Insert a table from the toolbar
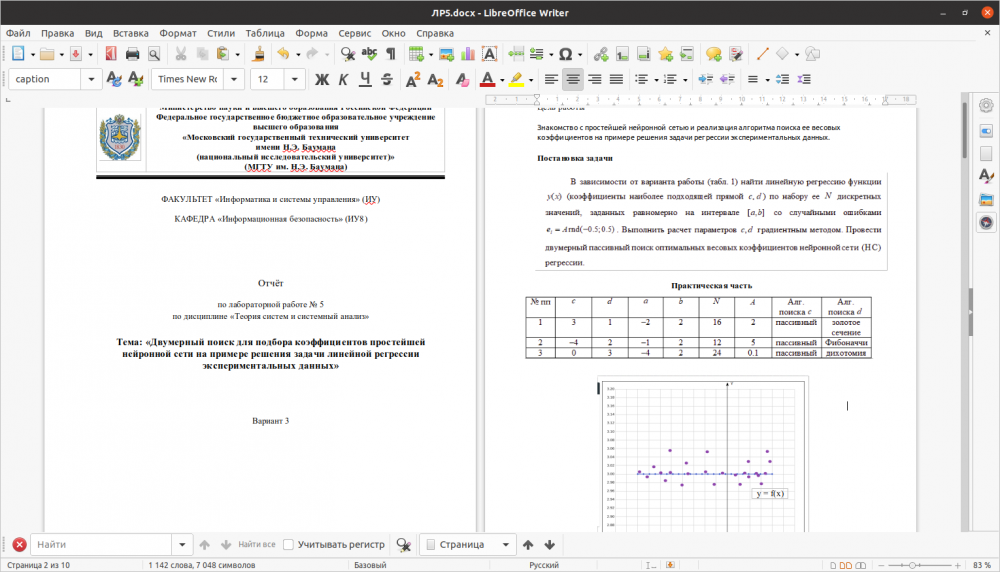The width and height of the screenshot is (1000, 572). (416, 54)
